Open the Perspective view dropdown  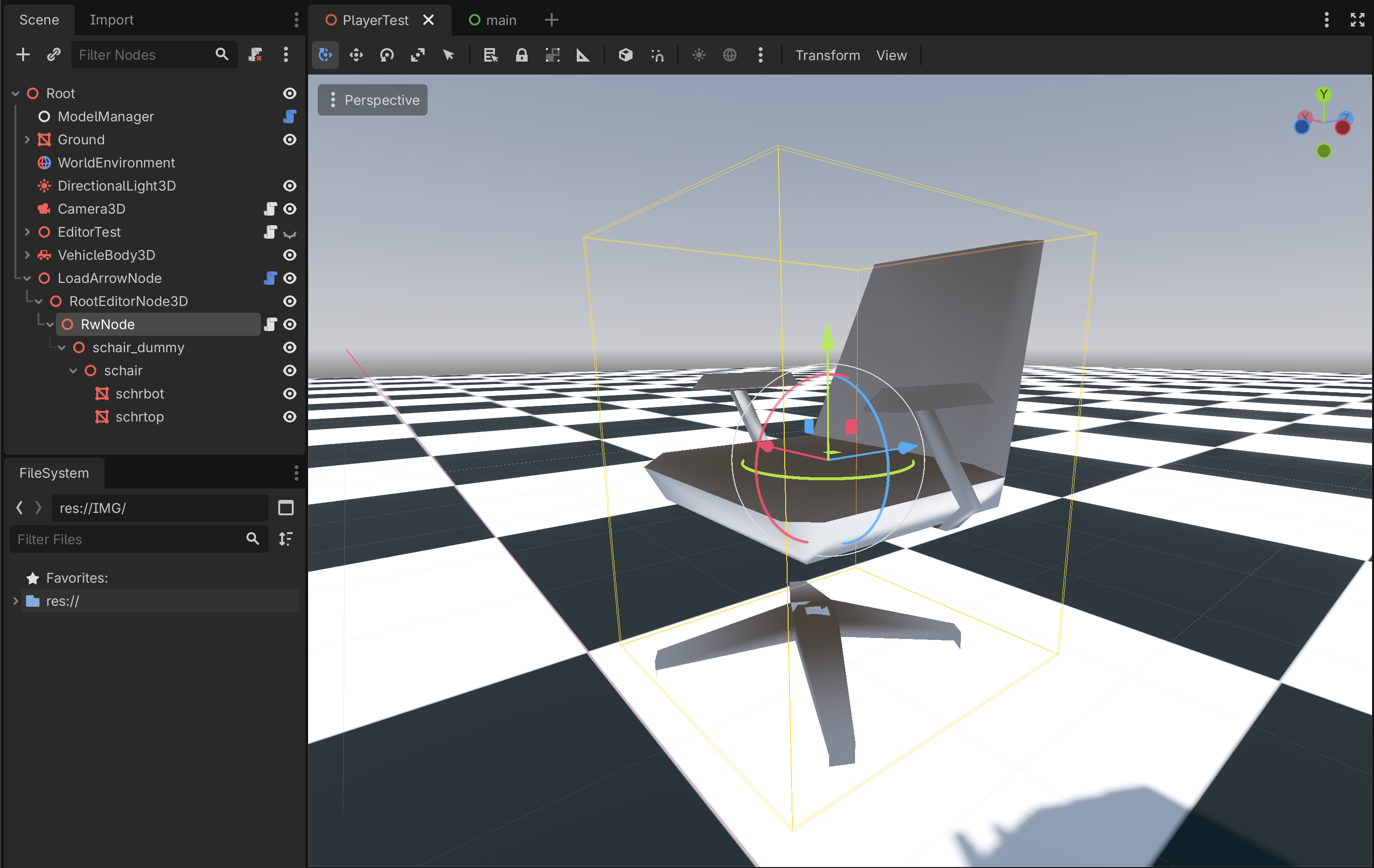[x=372, y=99]
